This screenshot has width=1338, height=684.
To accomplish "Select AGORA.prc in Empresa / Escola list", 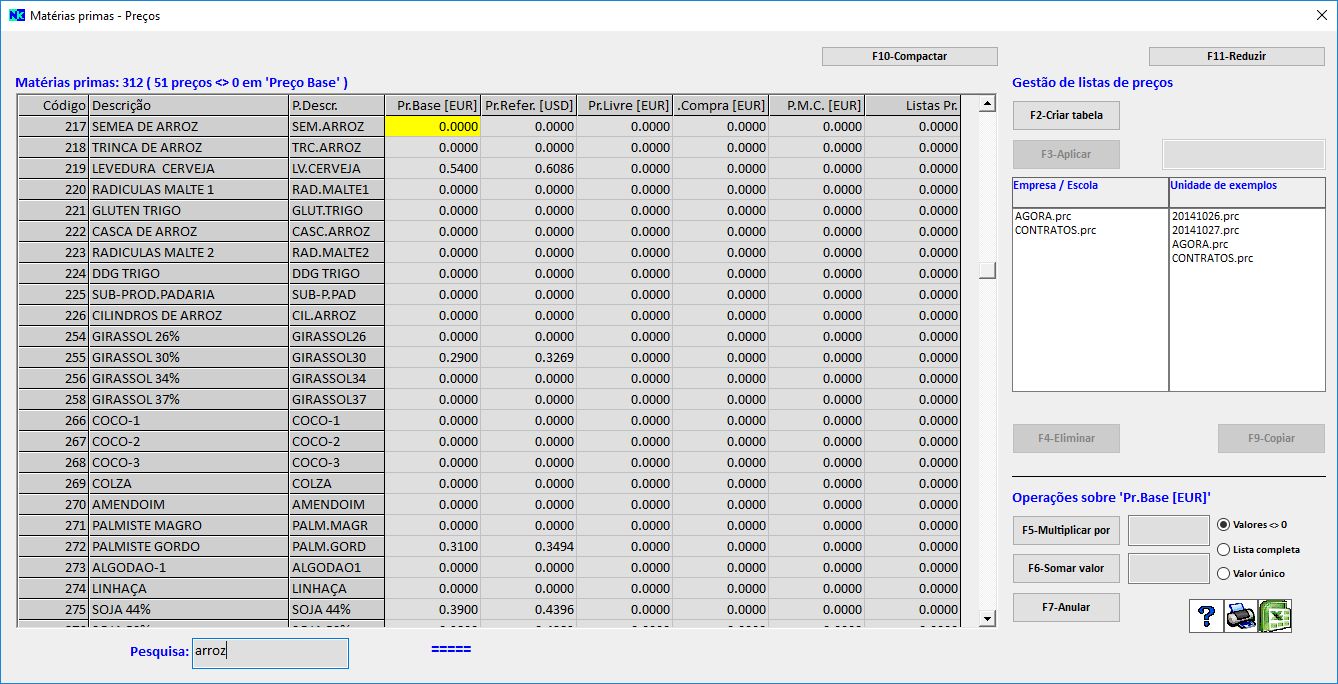I will (x=1042, y=216).
